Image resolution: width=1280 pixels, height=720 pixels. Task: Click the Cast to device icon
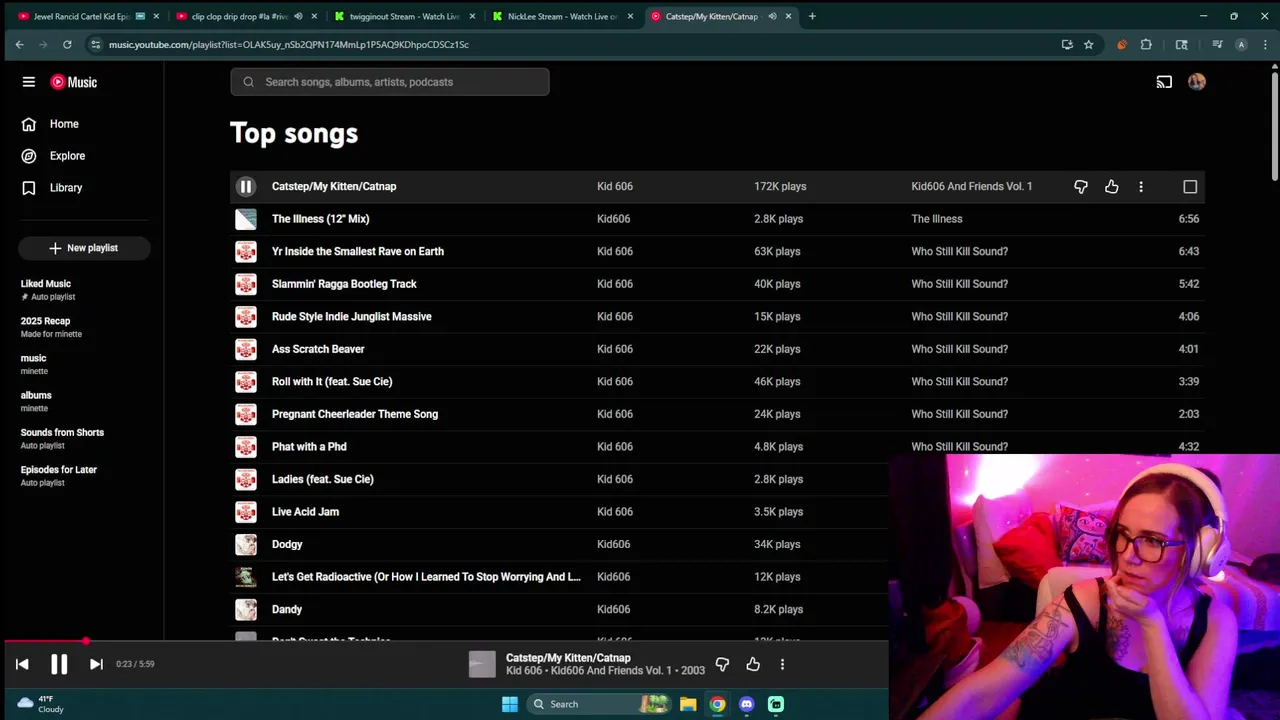click(1164, 82)
